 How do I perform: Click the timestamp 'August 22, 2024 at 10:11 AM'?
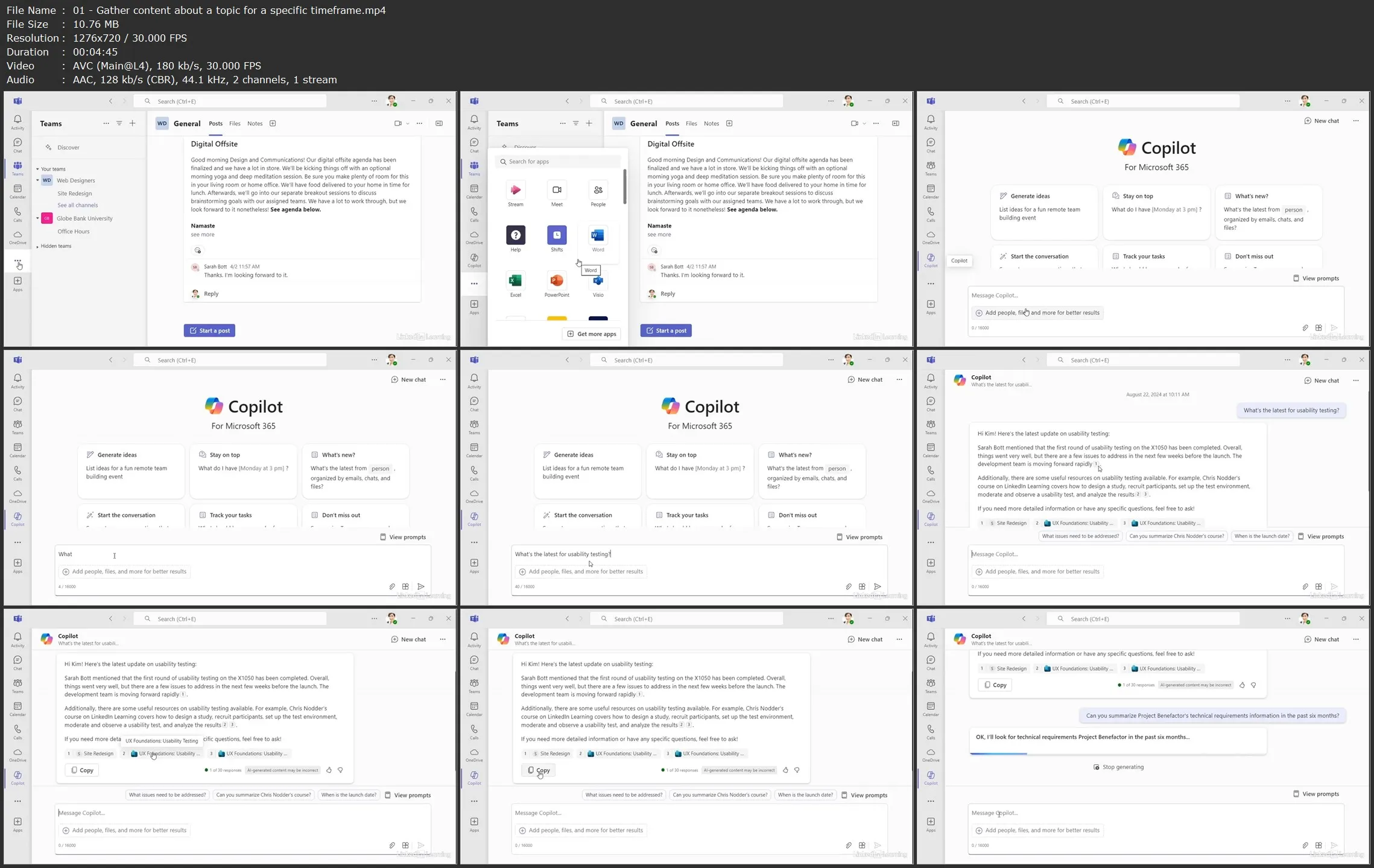(1157, 394)
